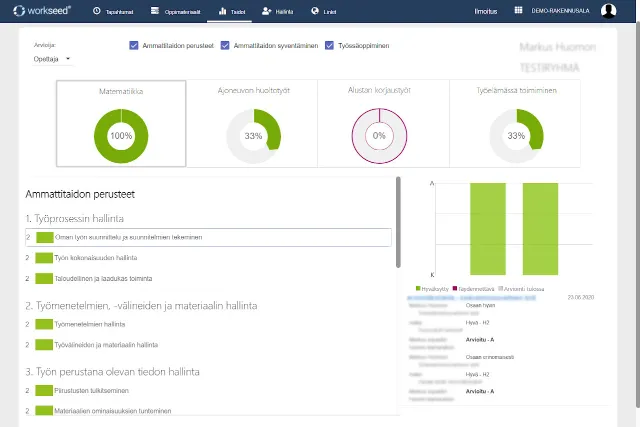The width and height of the screenshot is (640, 427).
Task: Open the Alustan korjaustyöt card
Action: click(379, 123)
